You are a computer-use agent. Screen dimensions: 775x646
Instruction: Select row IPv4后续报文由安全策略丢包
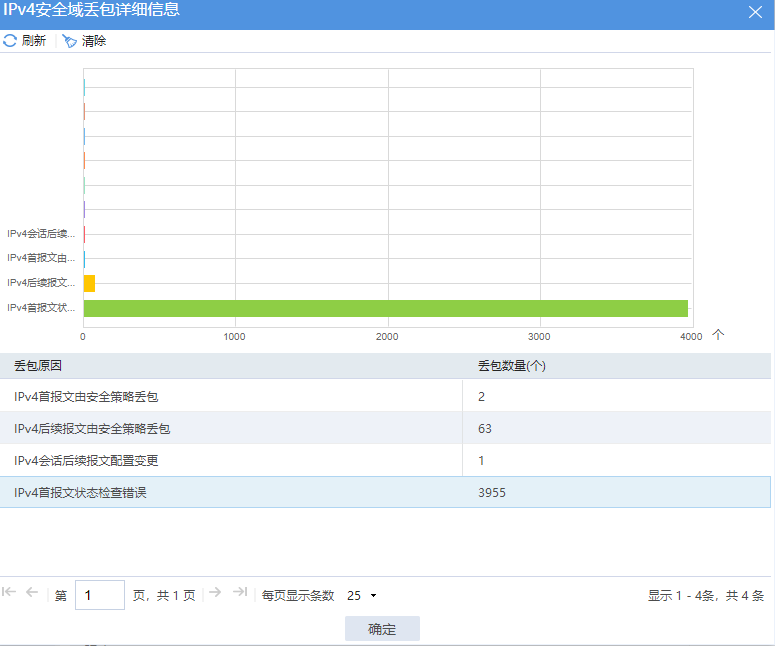386,429
